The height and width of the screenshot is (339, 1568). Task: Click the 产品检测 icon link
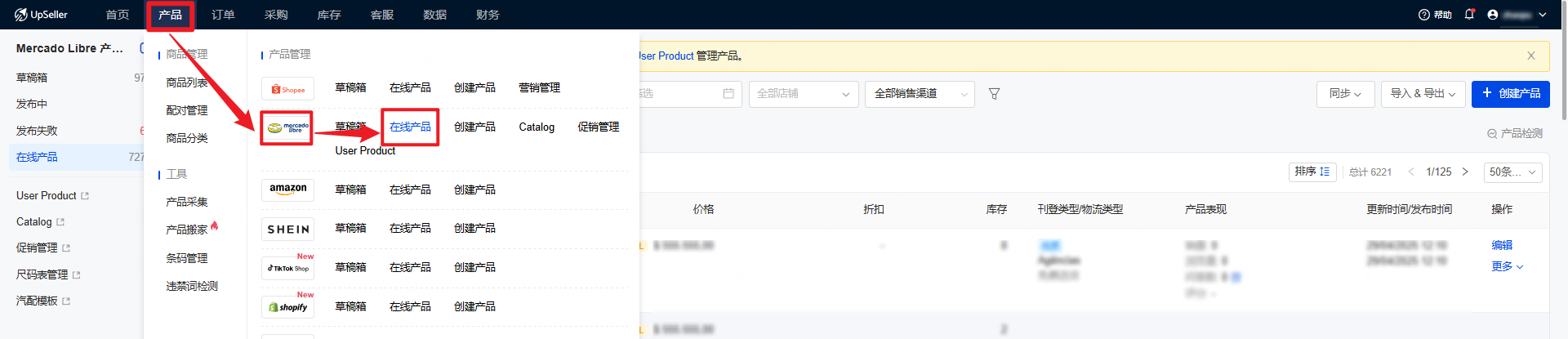point(1514,133)
